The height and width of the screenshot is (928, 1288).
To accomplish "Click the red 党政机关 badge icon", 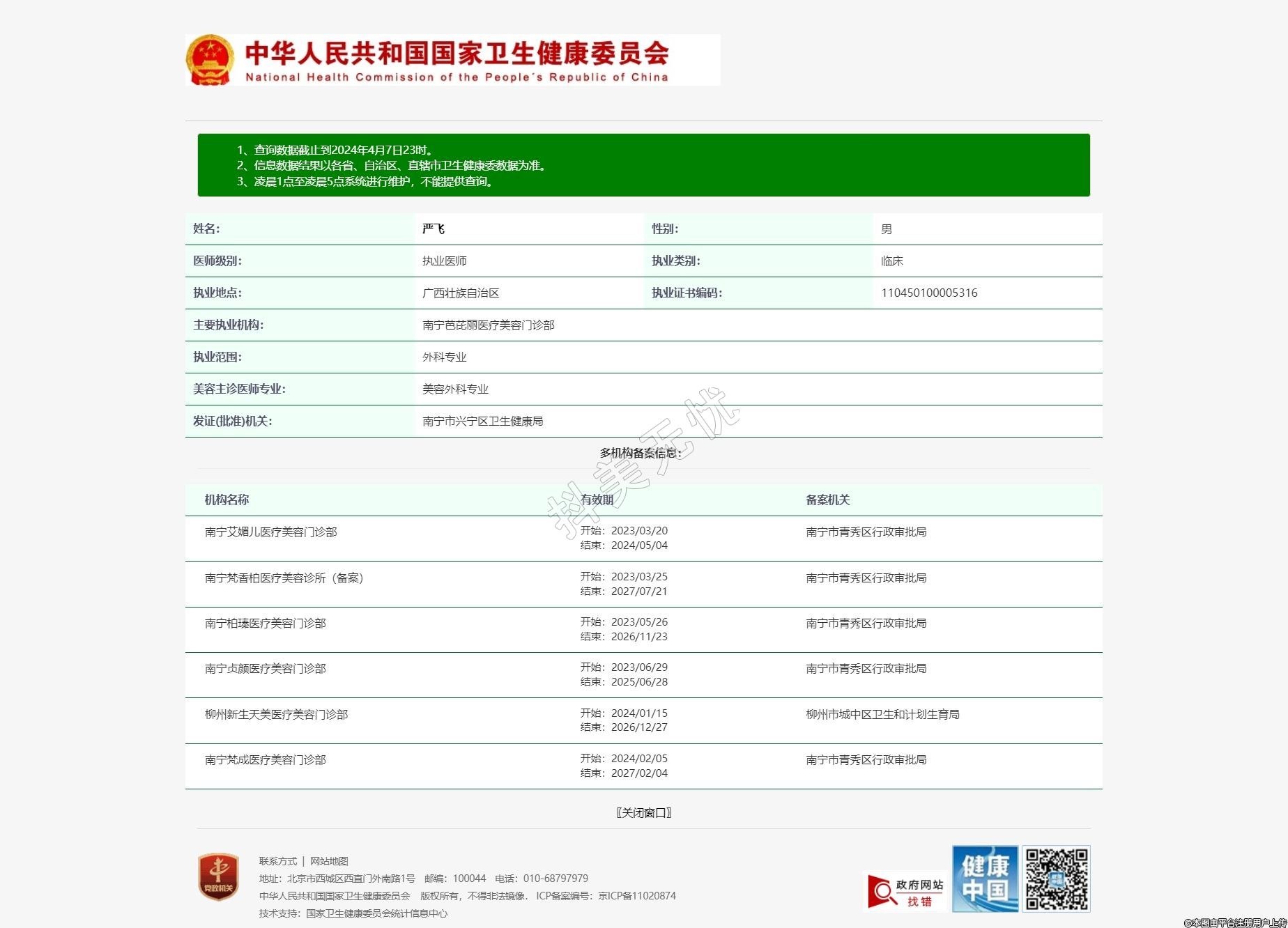I will [x=218, y=877].
